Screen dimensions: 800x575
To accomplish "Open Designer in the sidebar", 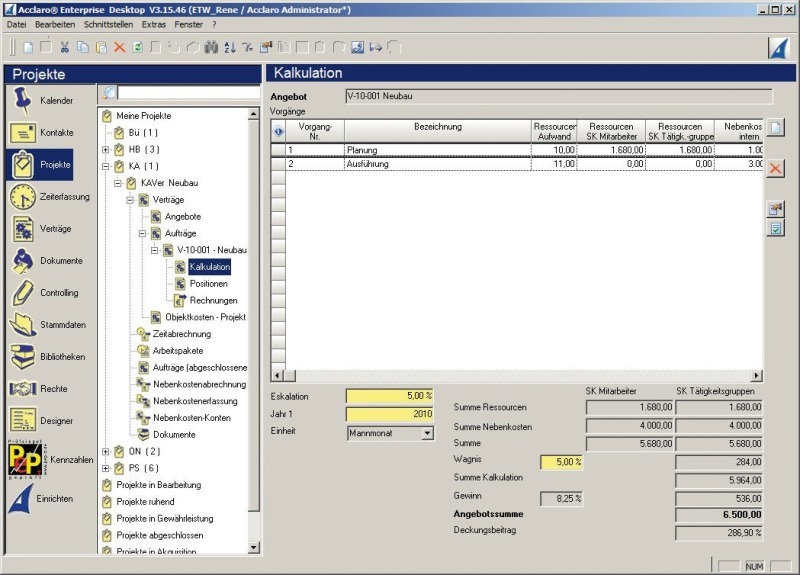I will (x=42, y=421).
